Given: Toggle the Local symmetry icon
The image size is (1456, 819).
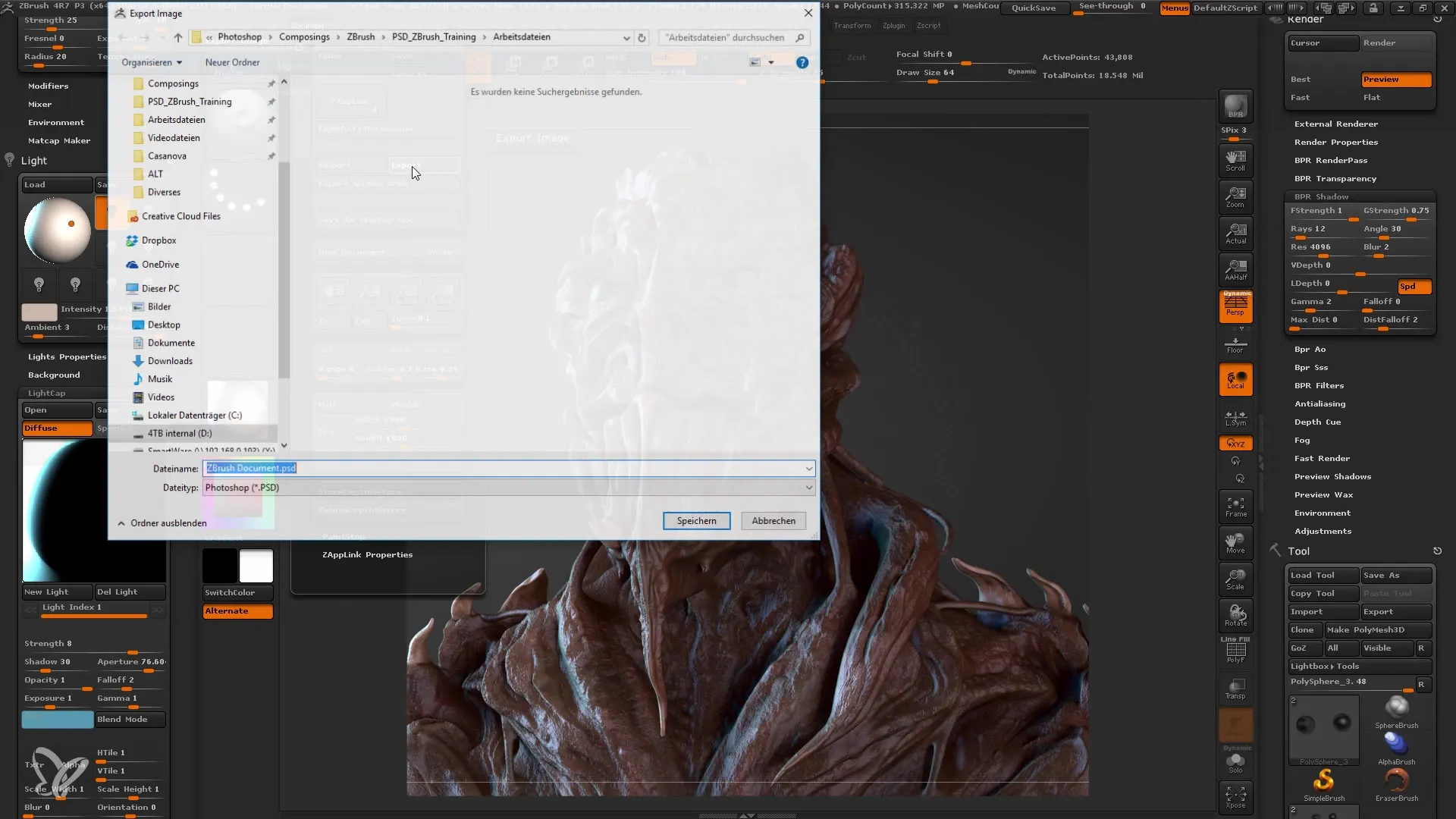Looking at the screenshot, I should 1235,379.
